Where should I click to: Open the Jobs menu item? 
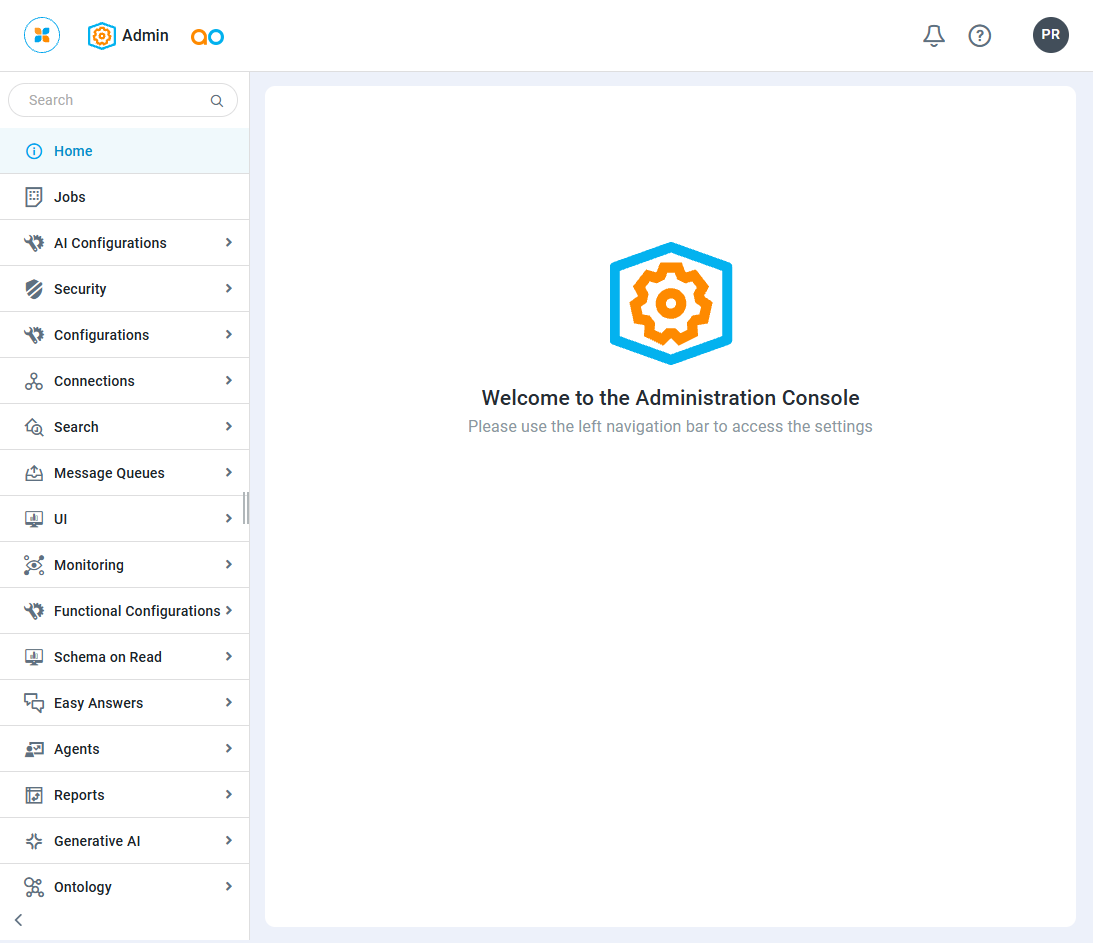point(124,197)
